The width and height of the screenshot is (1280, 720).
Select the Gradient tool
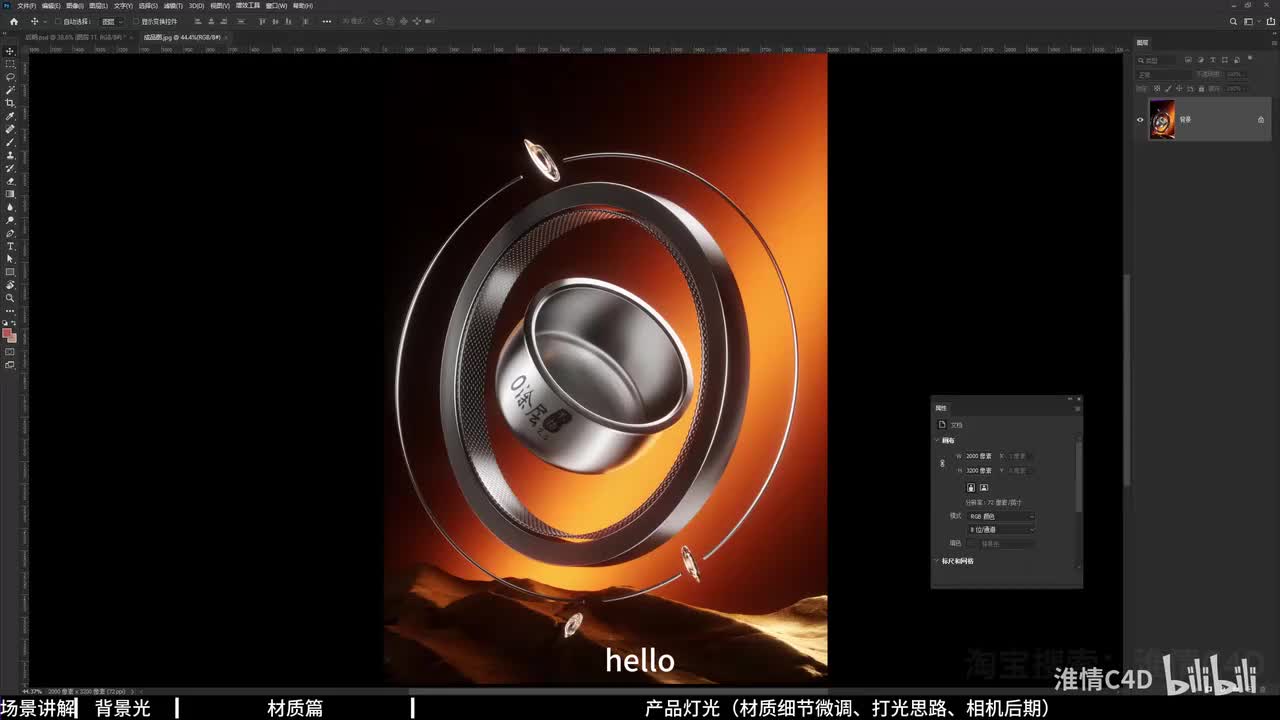click(x=10, y=194)
